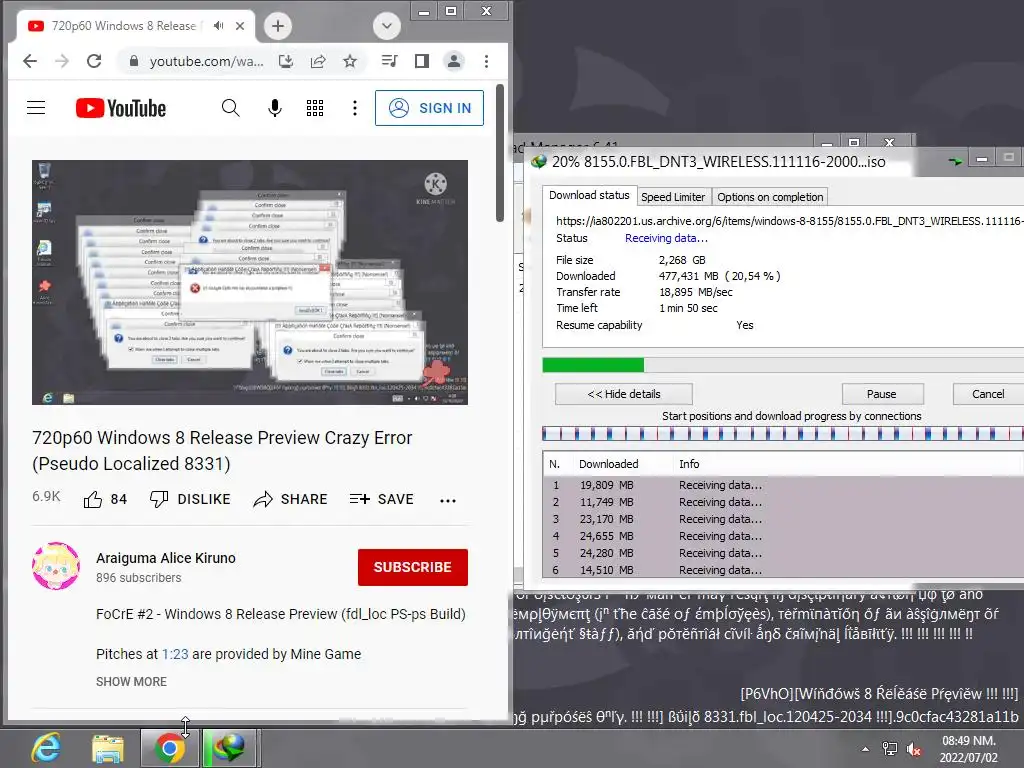1024x768 pixels.
Task: Open Chrome three-dot menu
Action: [x=487, y=61]
